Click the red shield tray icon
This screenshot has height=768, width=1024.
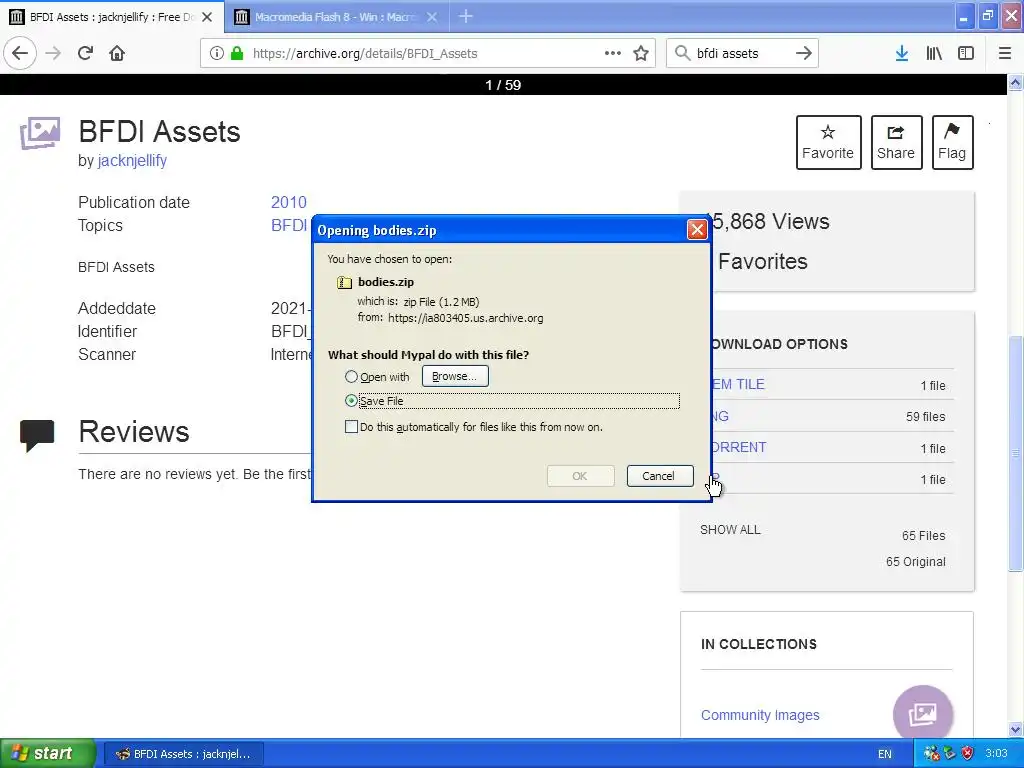967,754
